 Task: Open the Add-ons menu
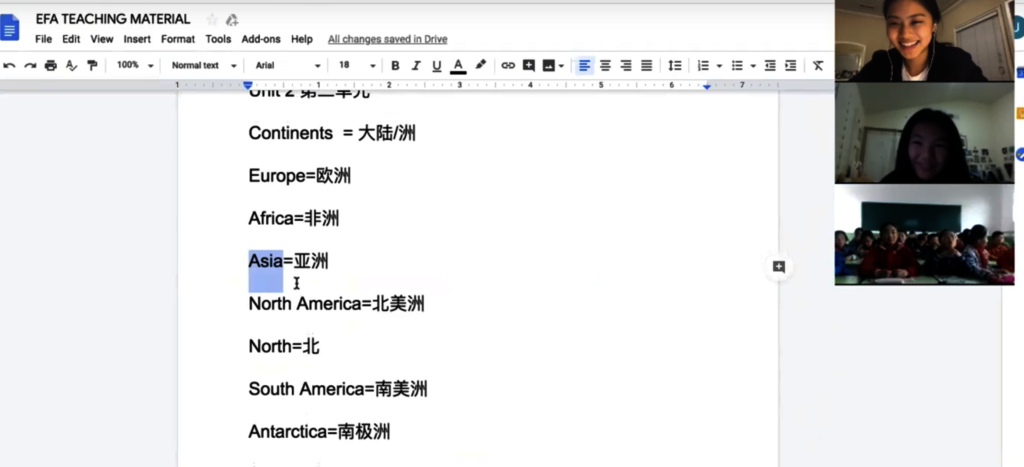261,39
